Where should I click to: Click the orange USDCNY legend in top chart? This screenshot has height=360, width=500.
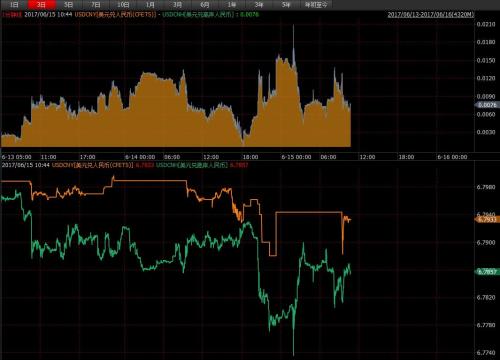(115, 14)
